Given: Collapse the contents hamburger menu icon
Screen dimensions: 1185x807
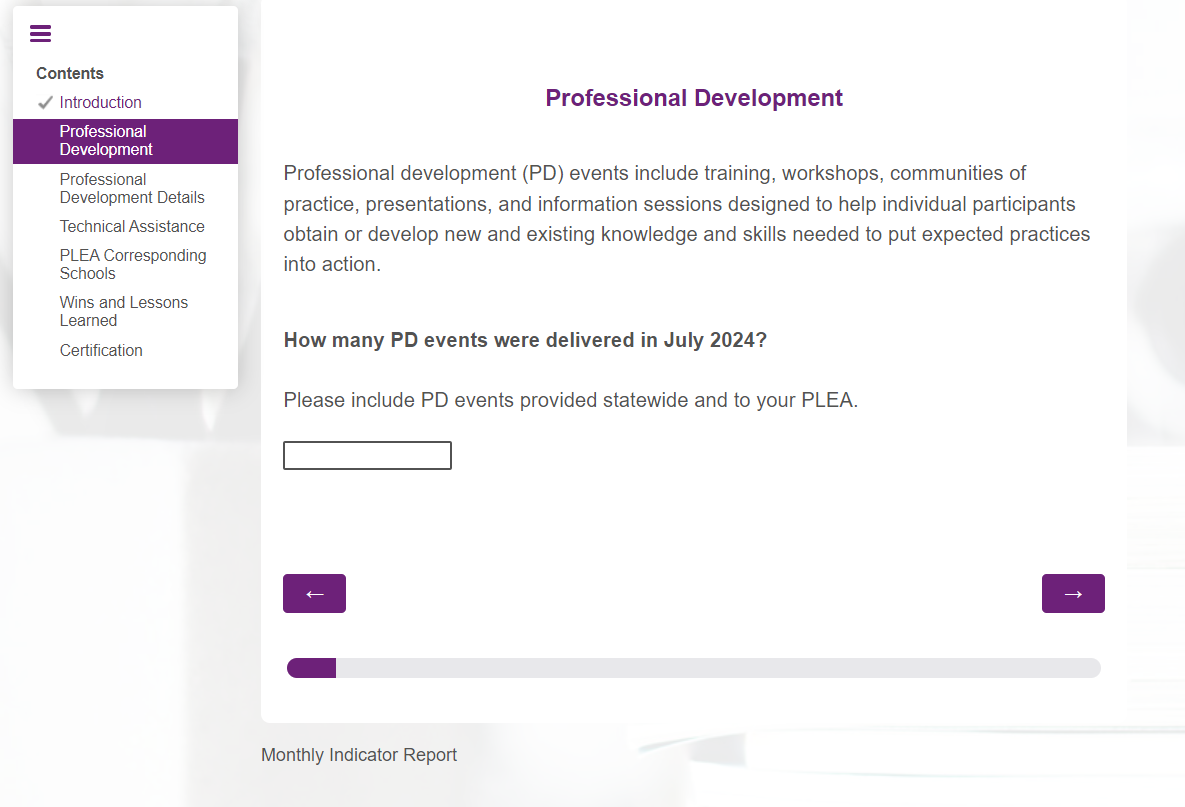Looking at the screenshot, I should coord(40,34).
